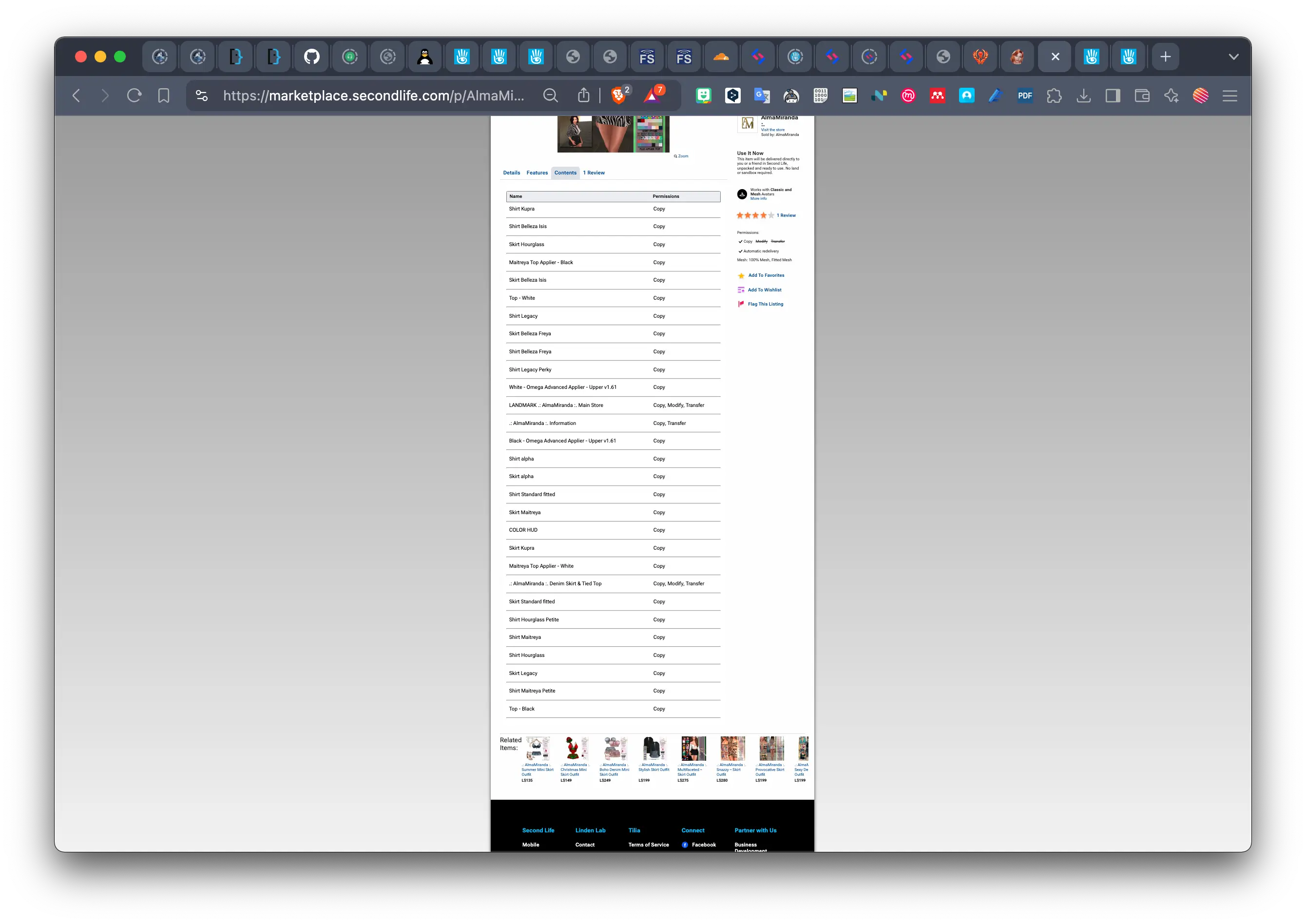Click More info under Works with avatars
This screenshot has width=1306, height=924.
758,198
